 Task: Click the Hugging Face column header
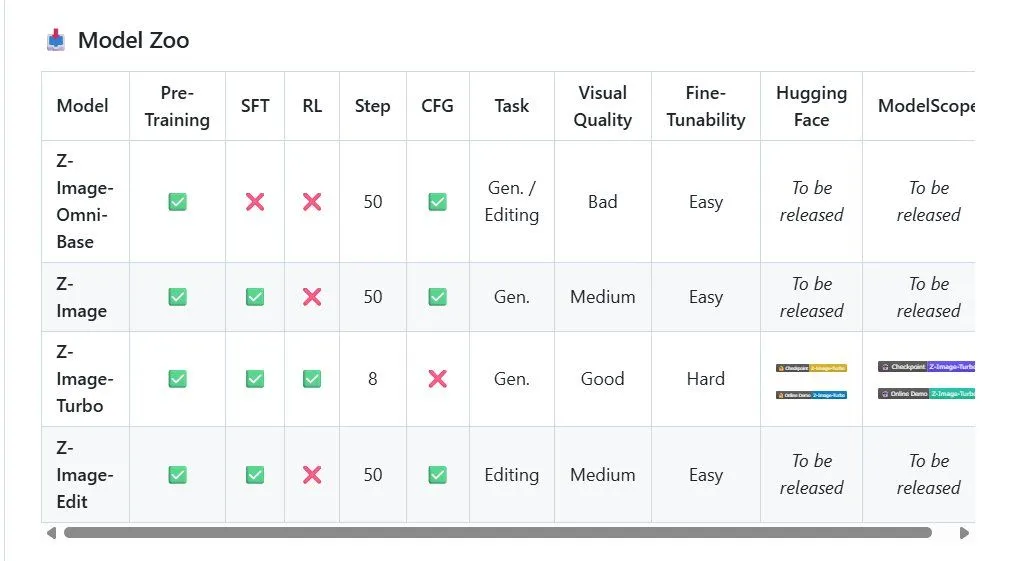pos(811,106)
